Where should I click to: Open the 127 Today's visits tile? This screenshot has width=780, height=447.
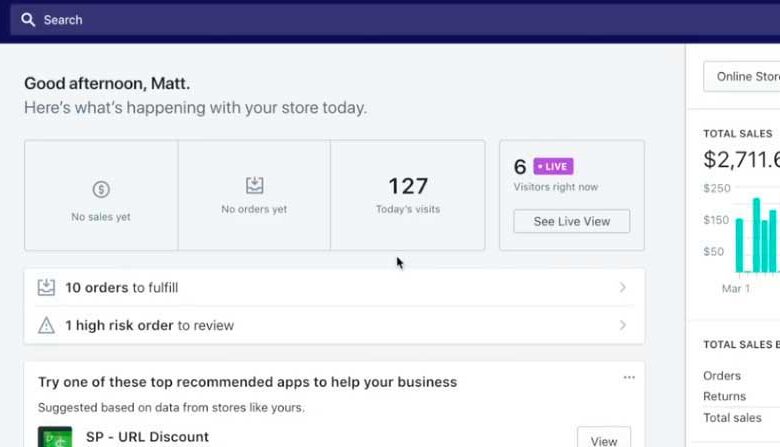pos(407,194)
